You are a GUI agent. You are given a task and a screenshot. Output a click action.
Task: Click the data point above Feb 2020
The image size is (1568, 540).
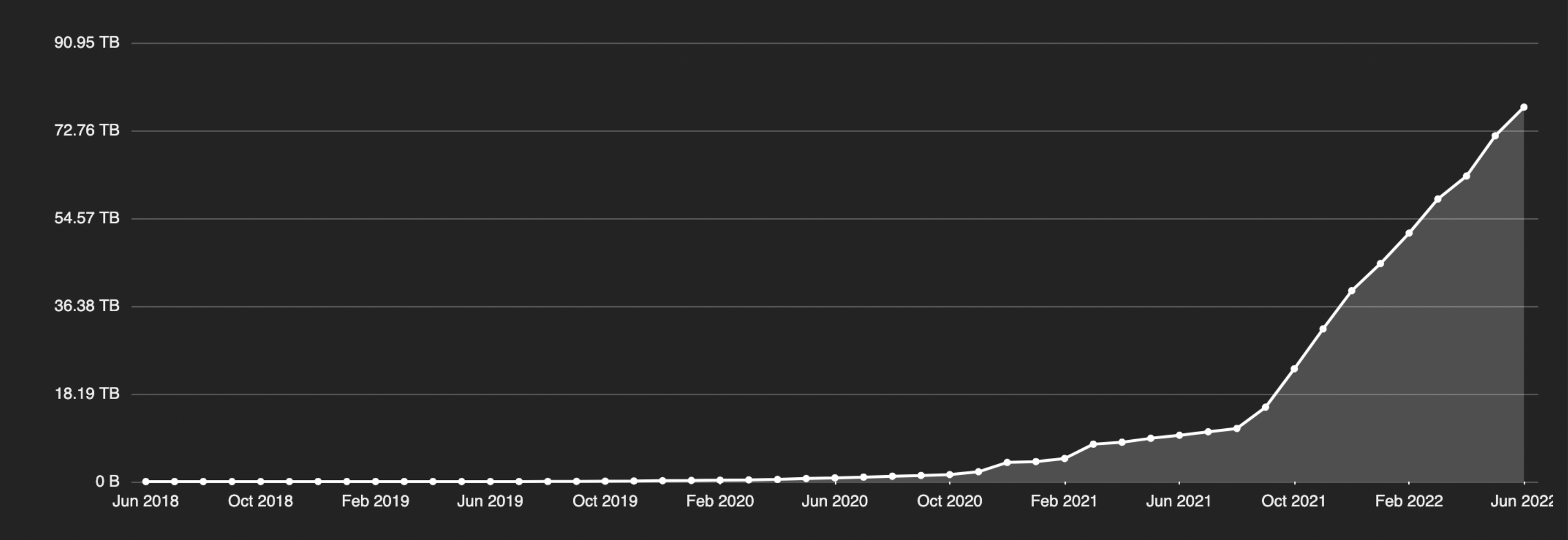click(720, 480)
